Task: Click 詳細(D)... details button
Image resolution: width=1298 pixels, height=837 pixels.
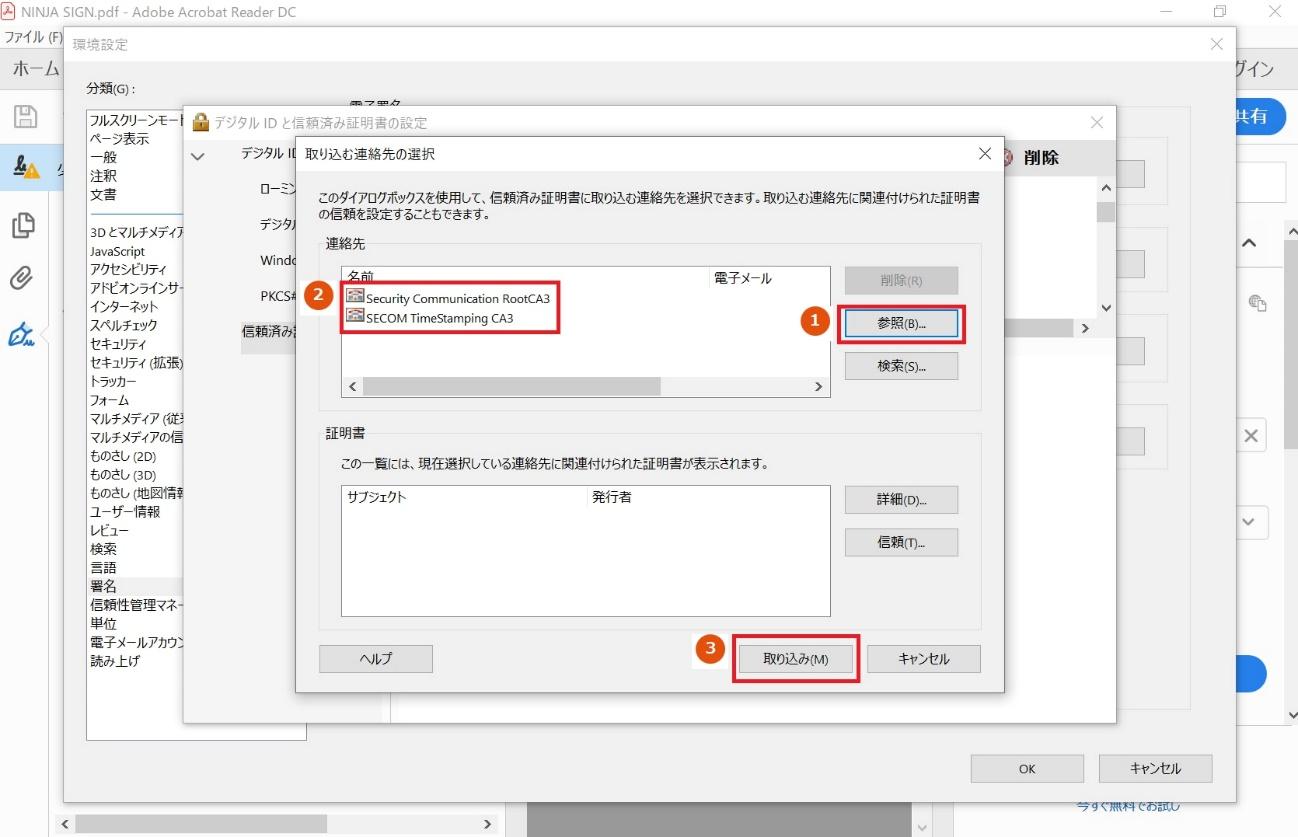Action: point(901,499)
